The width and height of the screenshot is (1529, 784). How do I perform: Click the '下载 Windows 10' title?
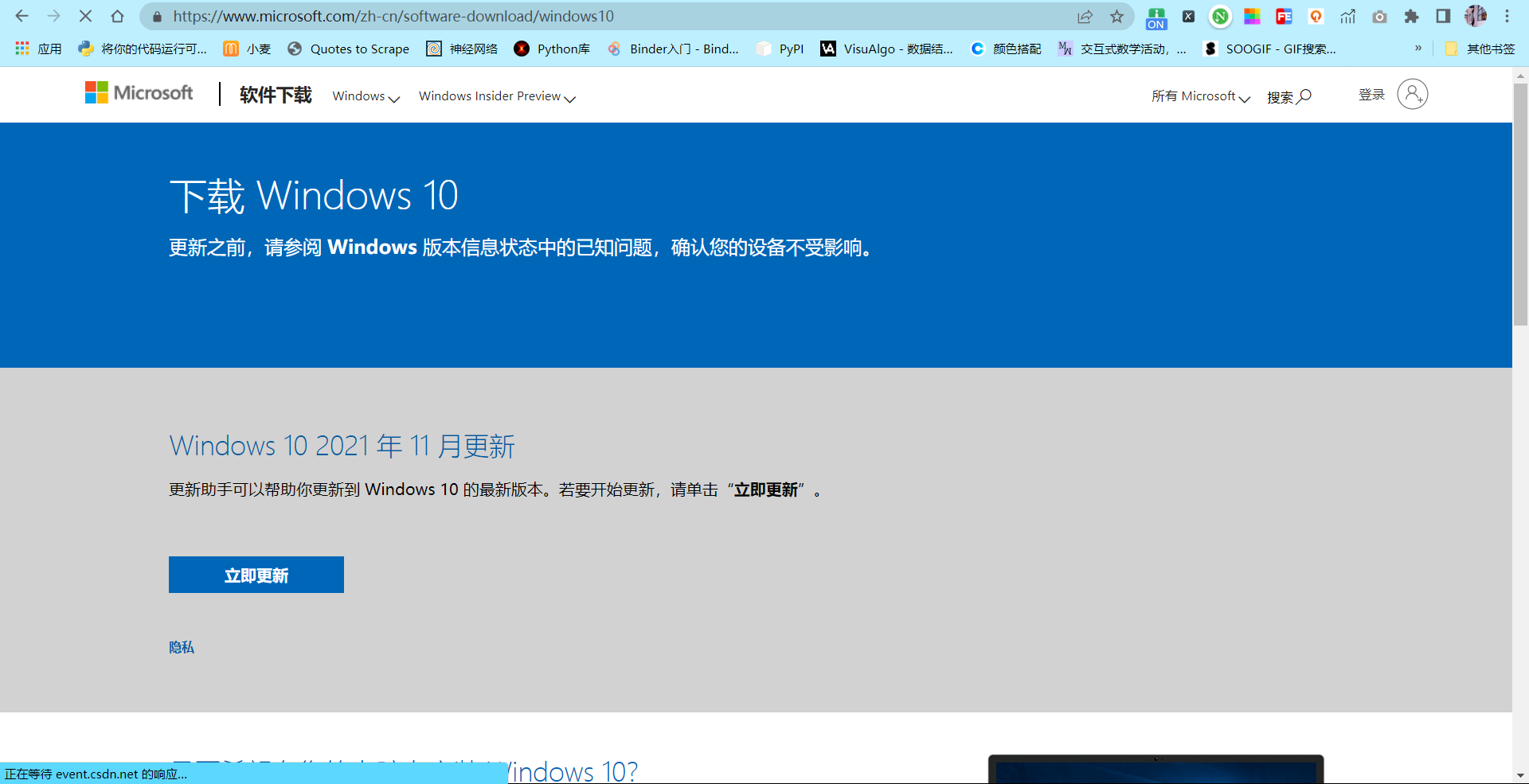point(314,196)
